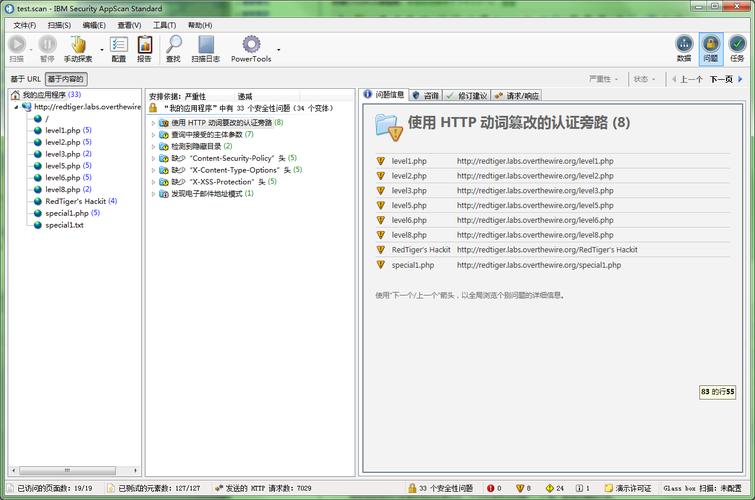
Task: Click the informational count icon in status bar
Action: pyautogui.click(x=579, y=488)
